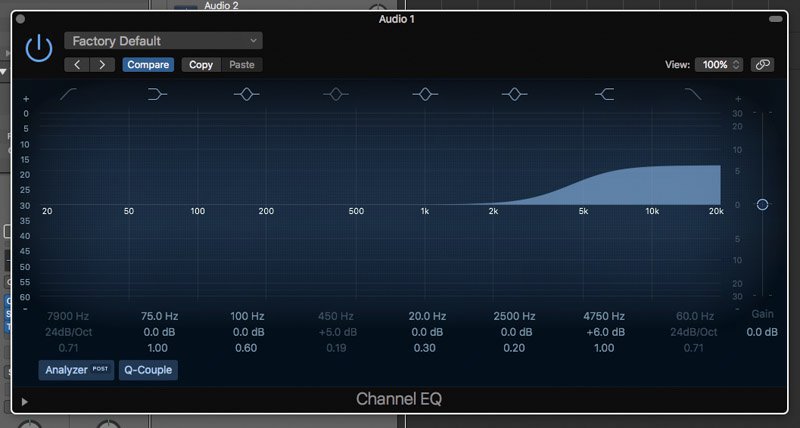Toggle the 100 Hz parametric band icon
The image size is (800, 428).
(246, 94)
